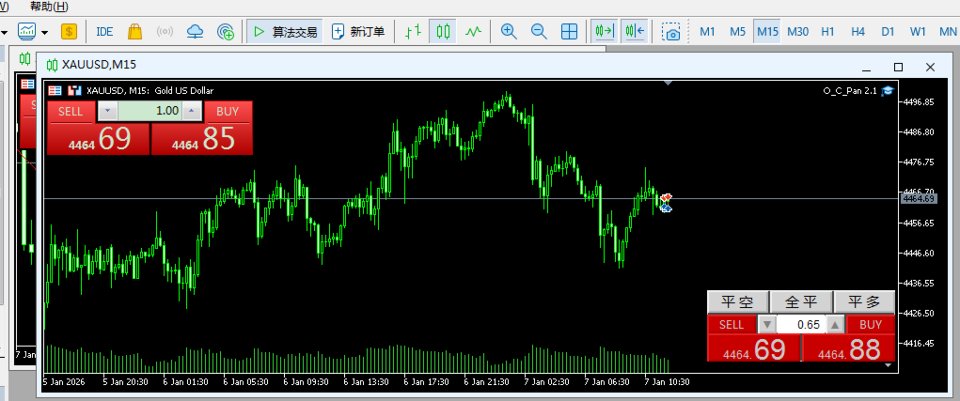Select the MN timeframe
This screenshot has width=960, height=401.
click(947, 31)
